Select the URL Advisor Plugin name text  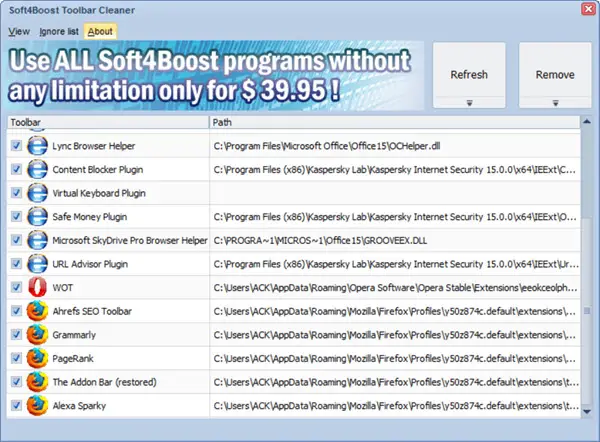[x=90, y=264]
